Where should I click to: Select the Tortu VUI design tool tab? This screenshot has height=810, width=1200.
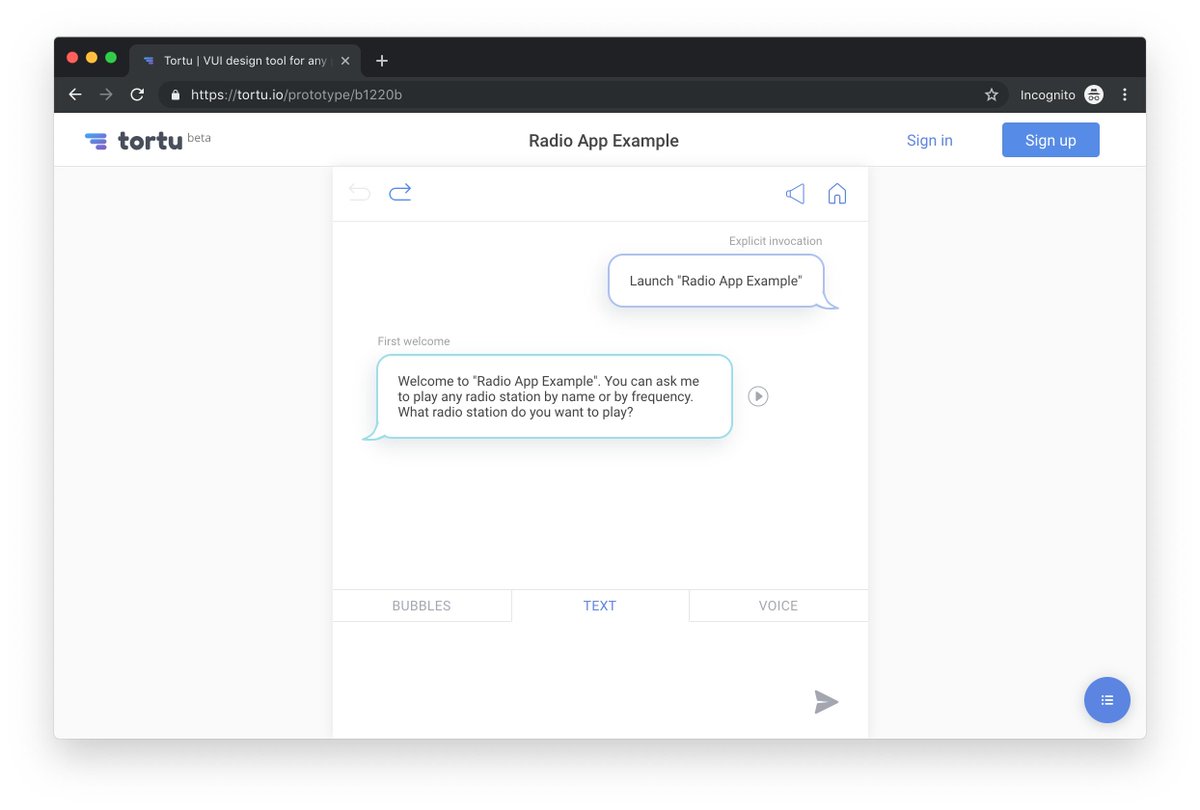pyautogui.click(x=243, y=61)
